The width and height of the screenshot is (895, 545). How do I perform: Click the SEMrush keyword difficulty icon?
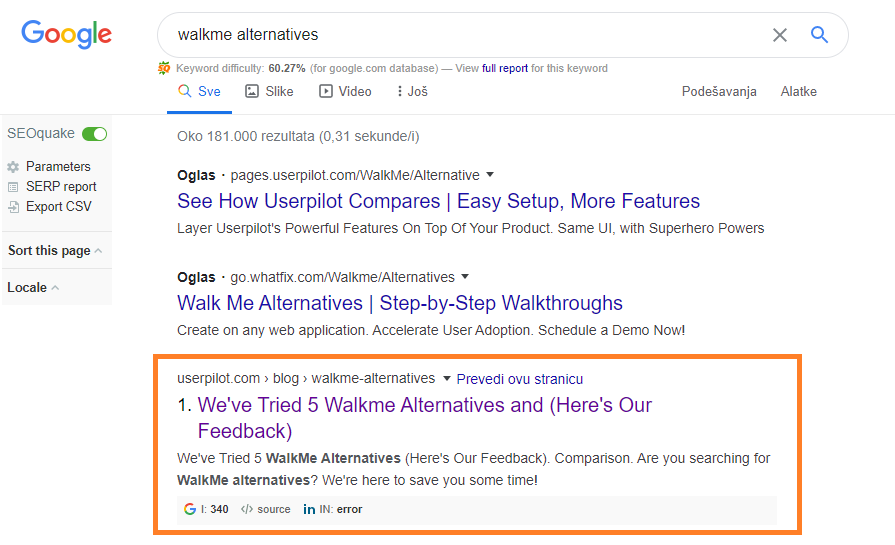(x=164, y=68)
